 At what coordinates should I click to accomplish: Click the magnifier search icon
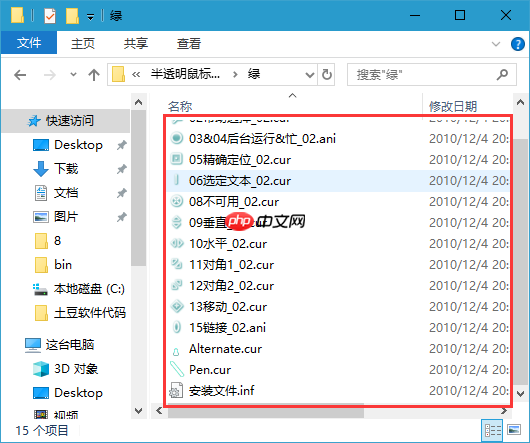(502, 75)
